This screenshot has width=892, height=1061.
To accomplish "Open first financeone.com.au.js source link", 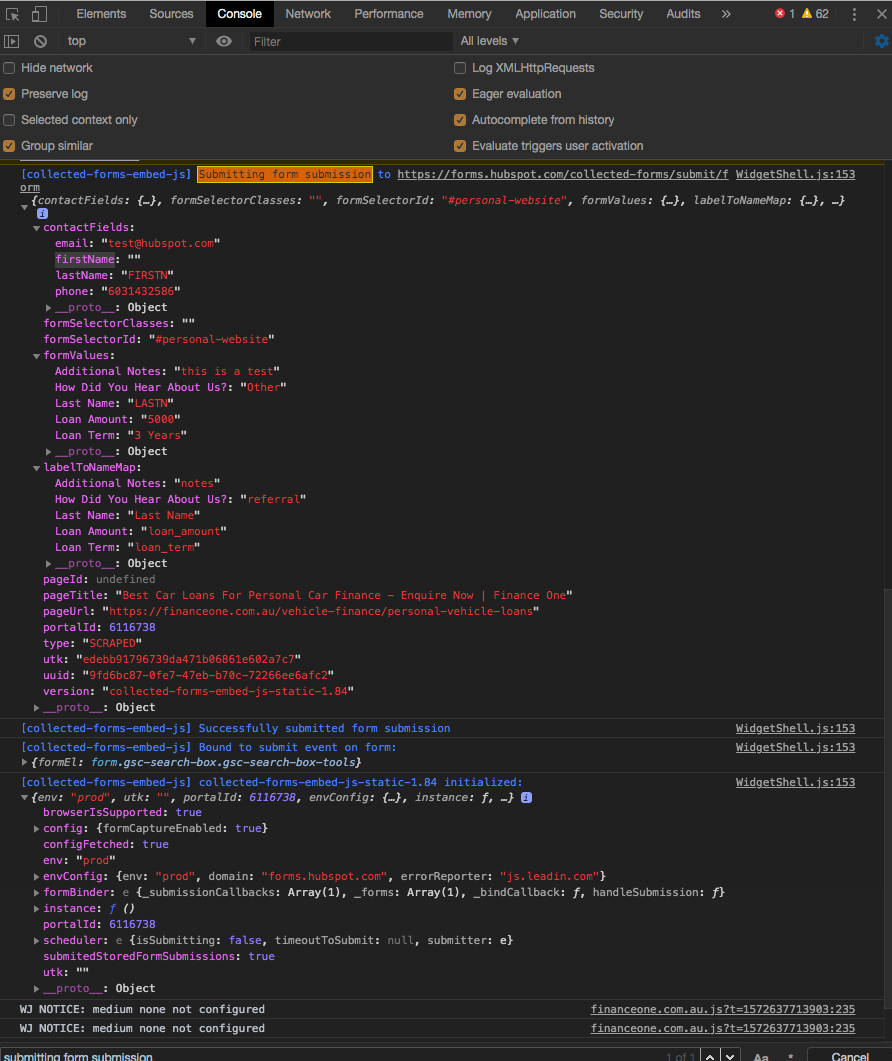I will pos(723,1010).
